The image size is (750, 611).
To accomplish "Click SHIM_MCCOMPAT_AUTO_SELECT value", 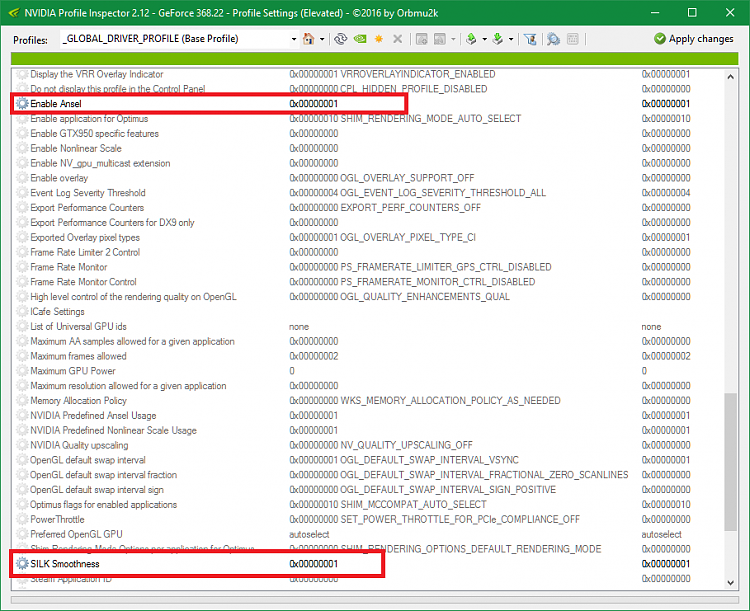I will (x=413, y=504).
